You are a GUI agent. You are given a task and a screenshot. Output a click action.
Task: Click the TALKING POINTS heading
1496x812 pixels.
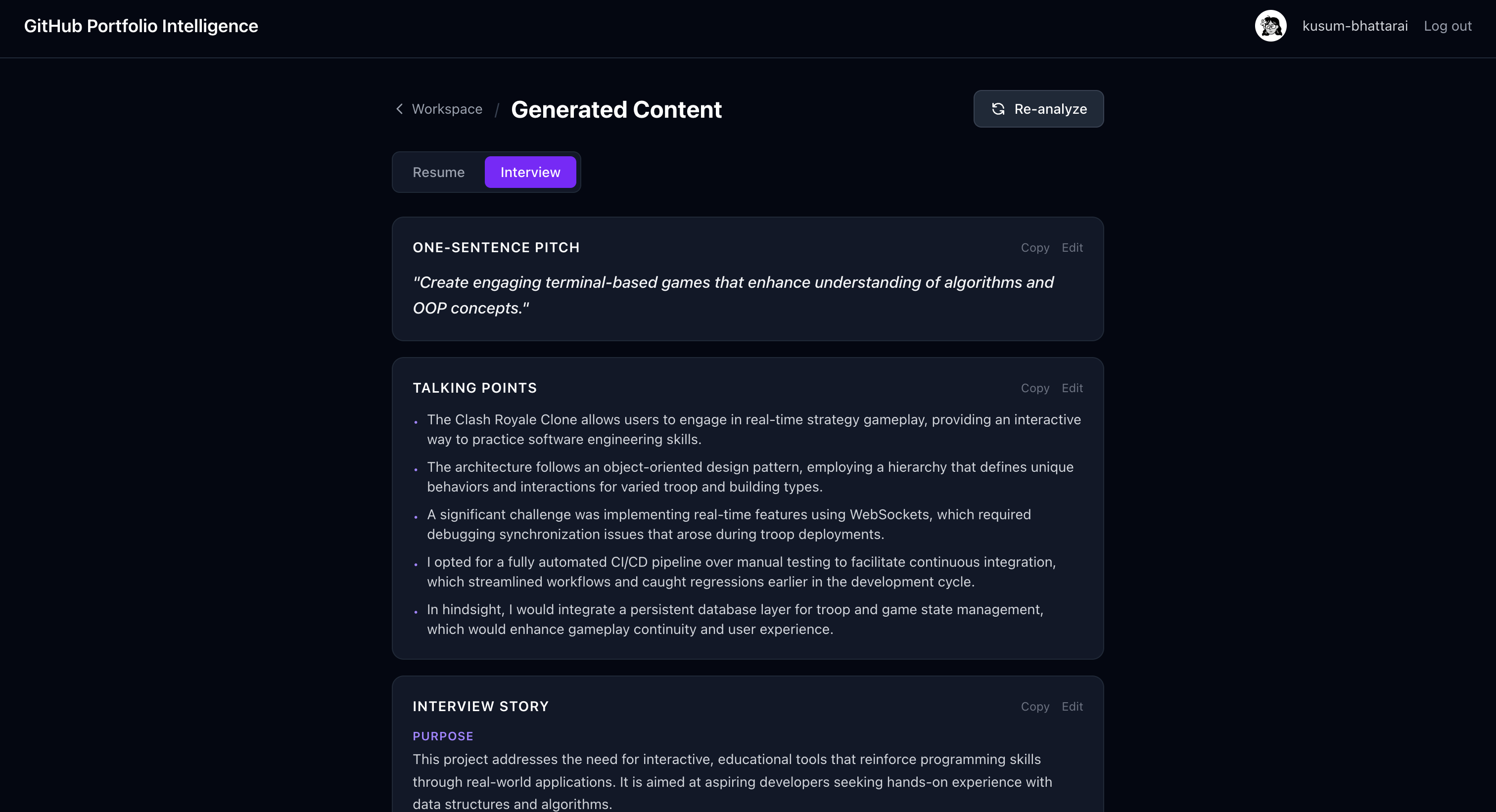pos(474,388)
